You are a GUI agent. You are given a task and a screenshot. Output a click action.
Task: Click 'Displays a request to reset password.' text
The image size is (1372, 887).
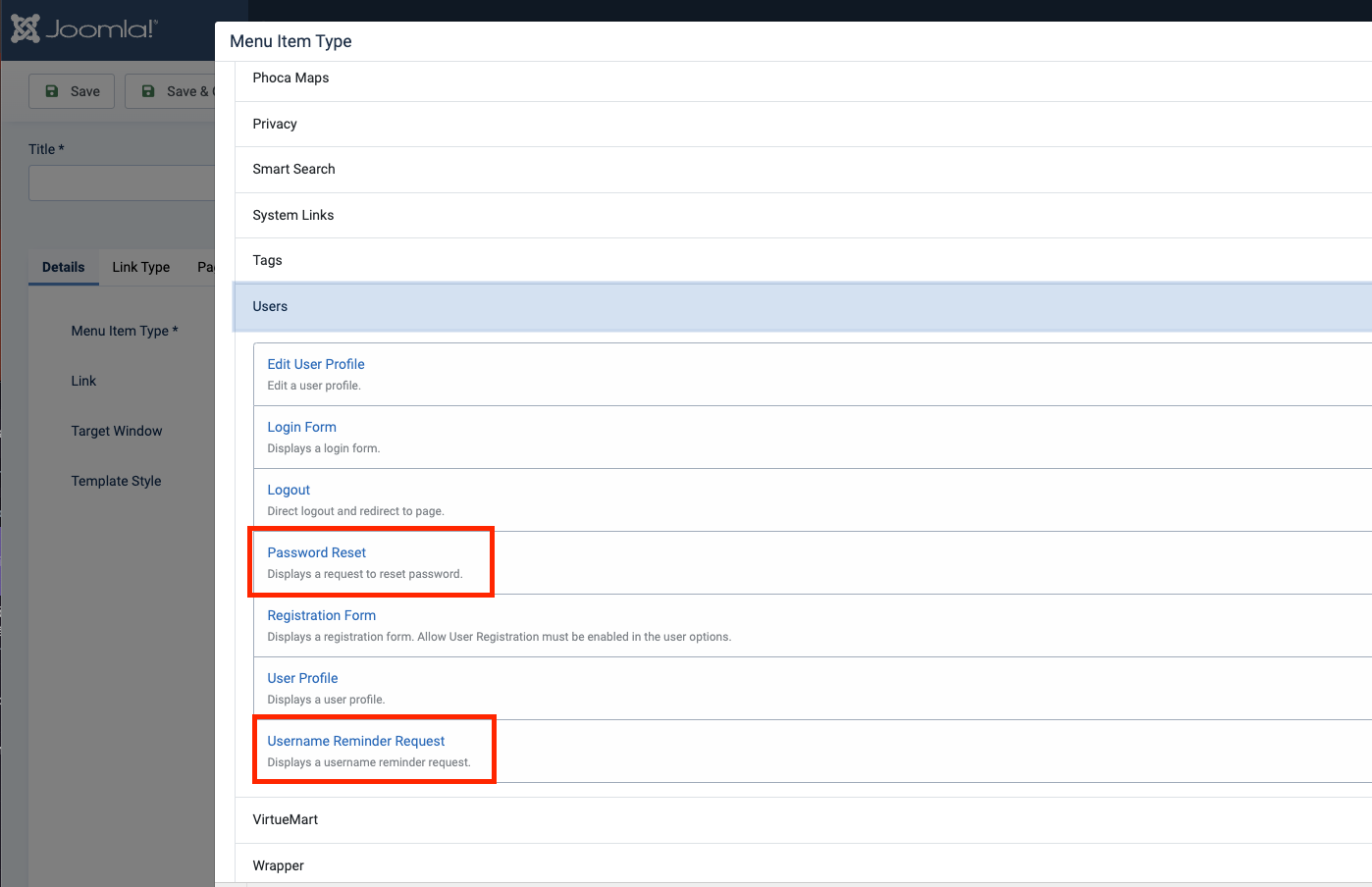(x=365, y=574)
